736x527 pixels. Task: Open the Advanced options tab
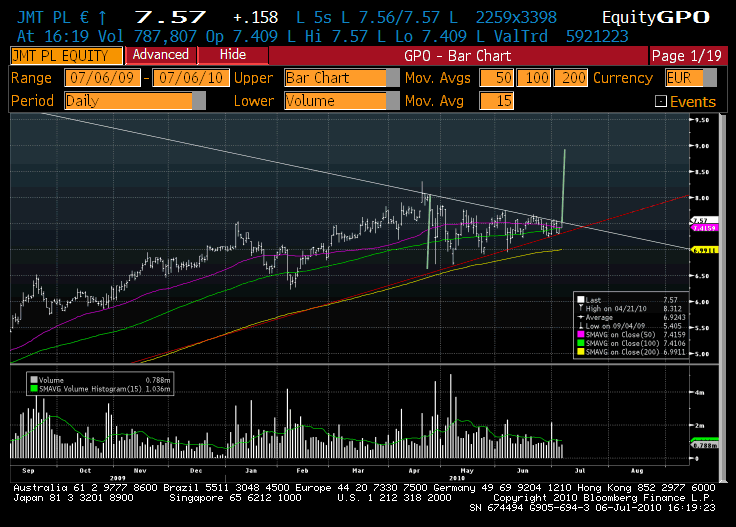click(161, 55)
